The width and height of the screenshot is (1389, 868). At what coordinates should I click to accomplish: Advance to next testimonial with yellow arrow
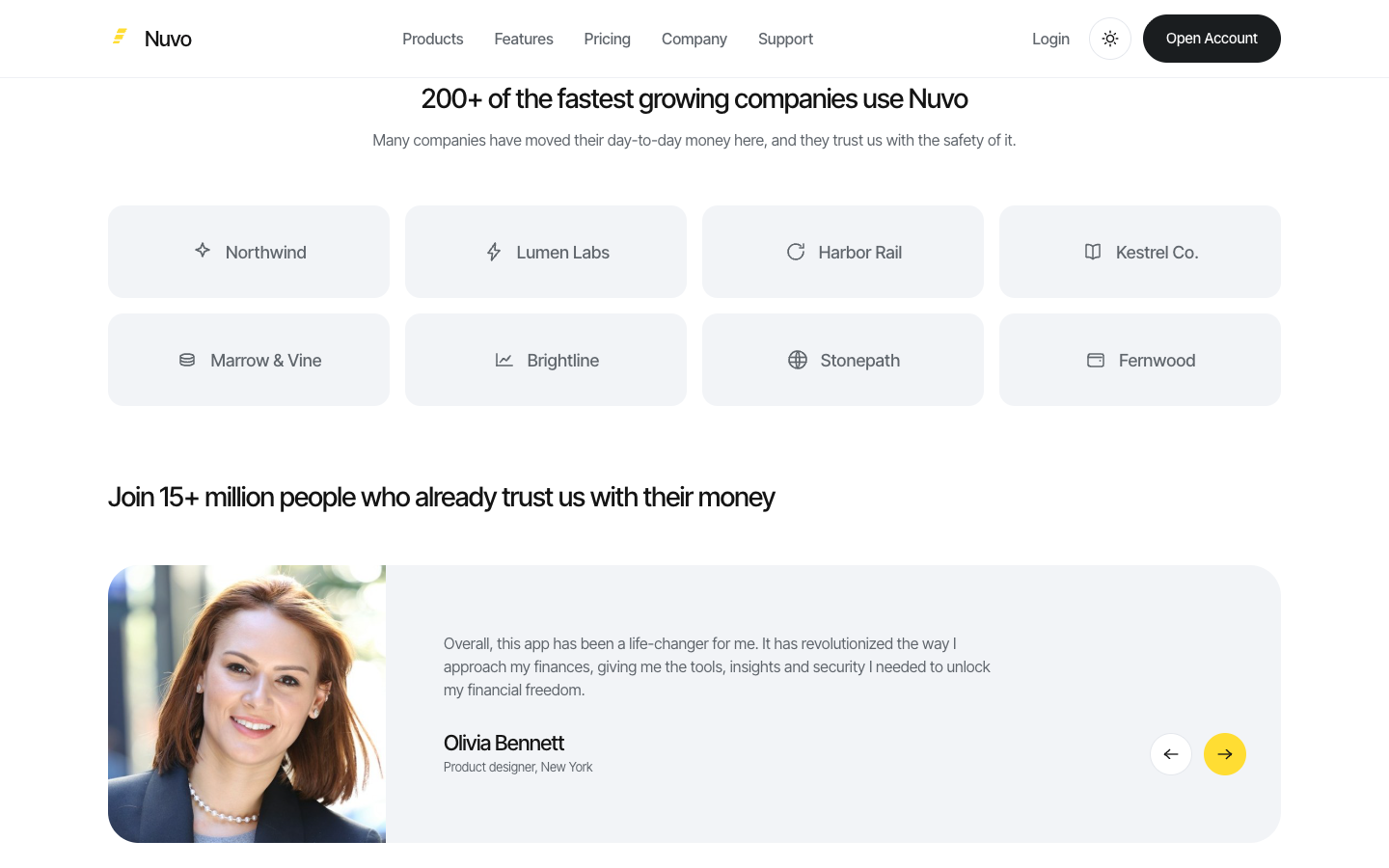1225,754
